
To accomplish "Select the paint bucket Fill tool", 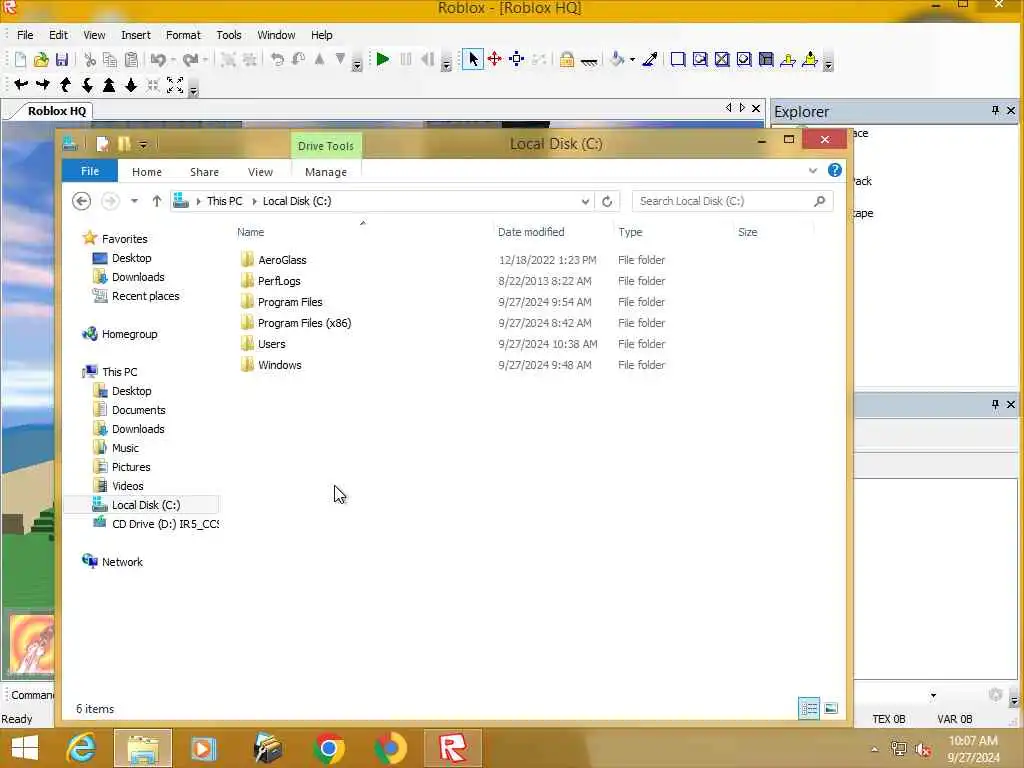I will 616,60.
